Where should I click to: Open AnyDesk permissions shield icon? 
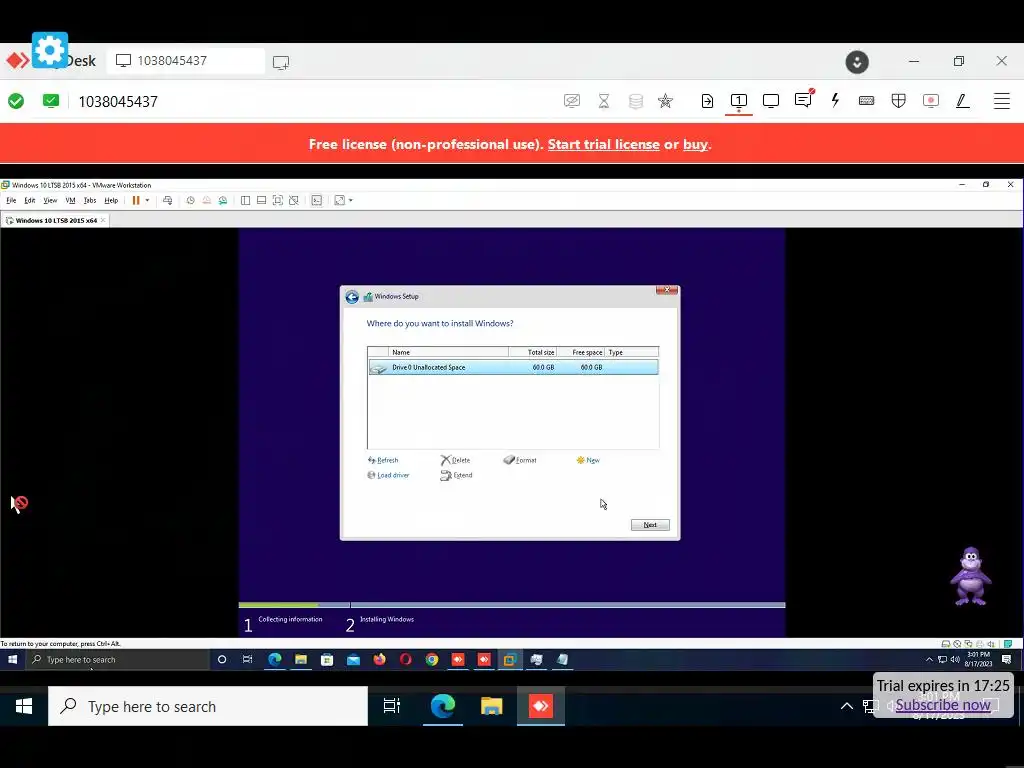point(899,101)
